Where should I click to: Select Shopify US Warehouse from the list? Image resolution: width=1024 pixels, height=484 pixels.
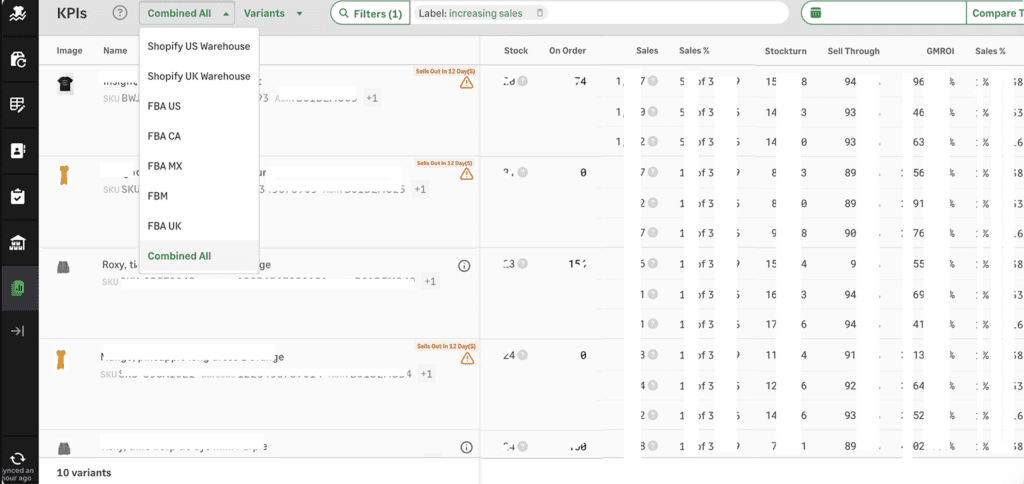199,46
